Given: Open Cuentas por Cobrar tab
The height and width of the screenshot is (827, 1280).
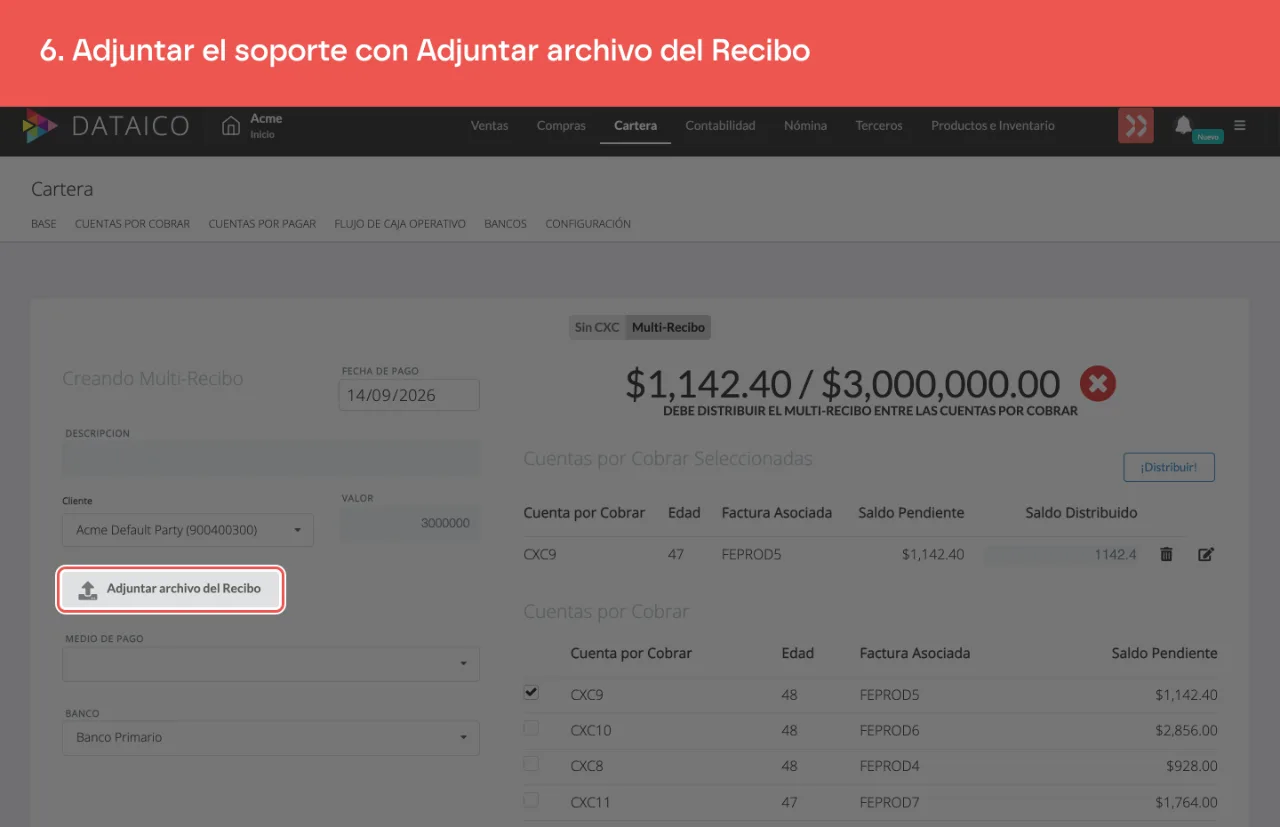Looking at the screenshot, I should pos(132,224).
